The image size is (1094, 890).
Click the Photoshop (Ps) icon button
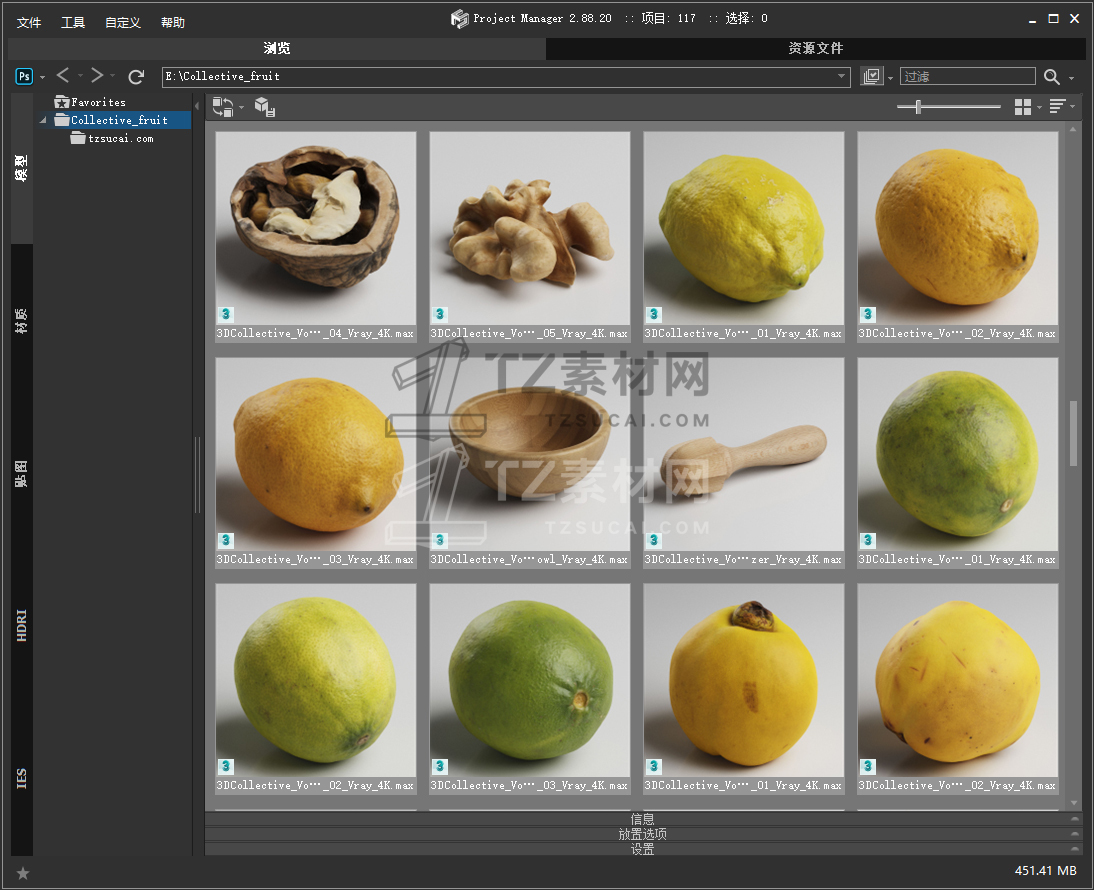(24, 76)
